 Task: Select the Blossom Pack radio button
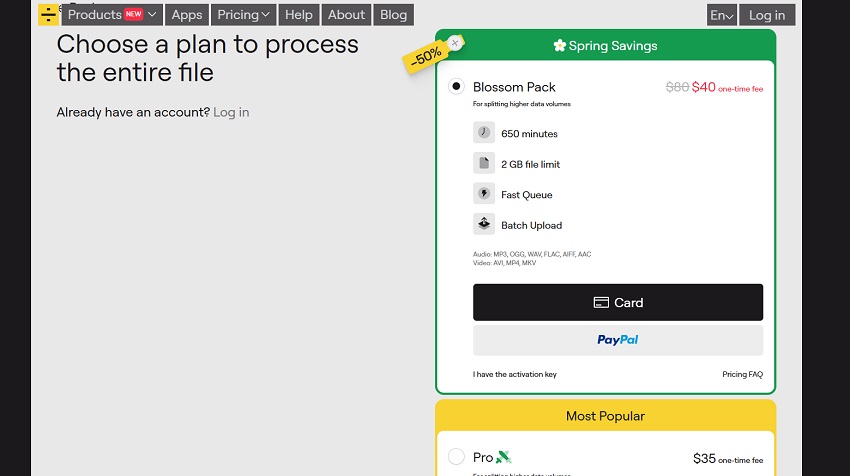tap(456, 87)
